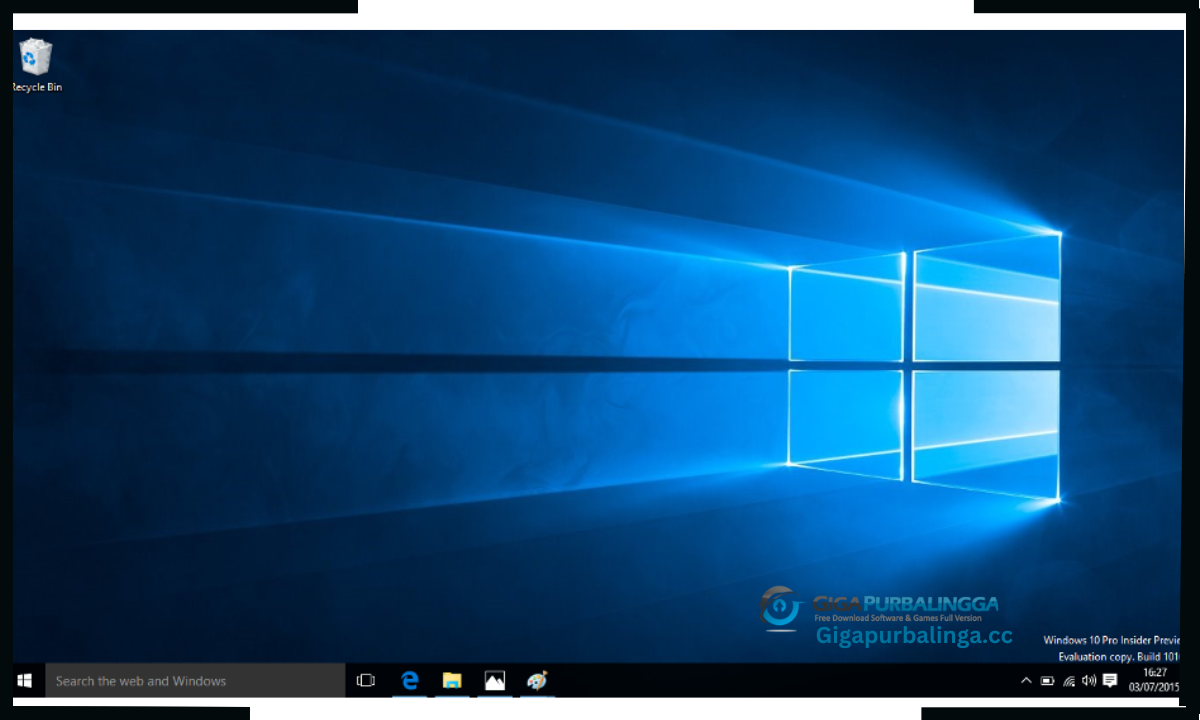Check the battery status icon
This screenshot has height=720, width=1200.
[x=1047, y=681]
